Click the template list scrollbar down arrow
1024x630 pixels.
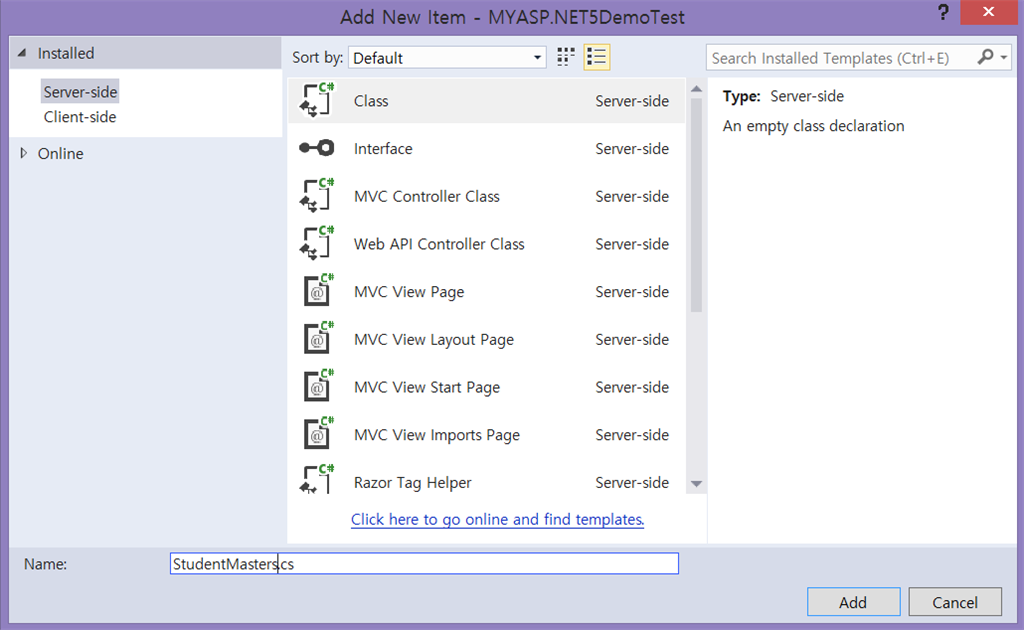pyautogui.click(x=697, y=484)
